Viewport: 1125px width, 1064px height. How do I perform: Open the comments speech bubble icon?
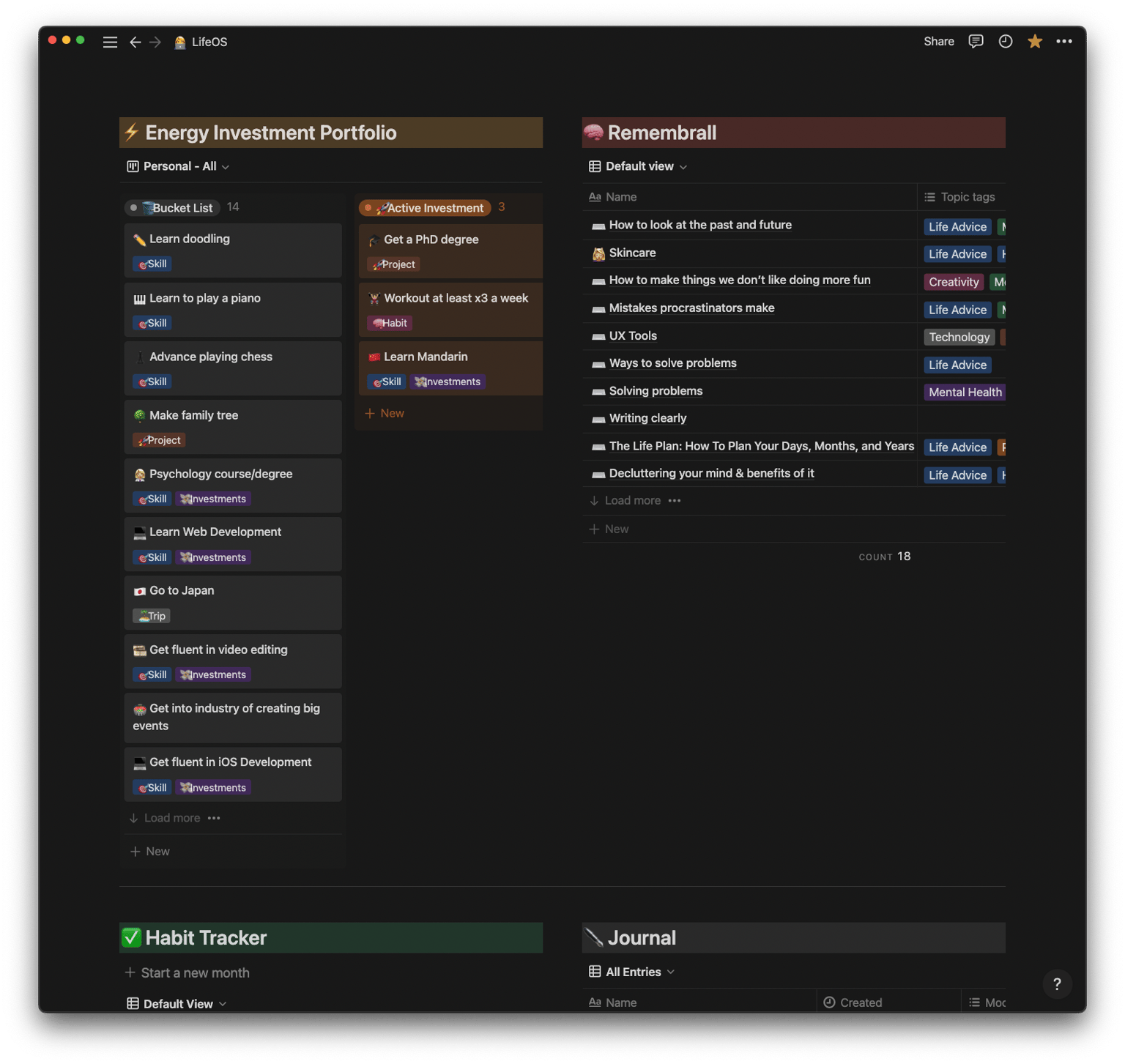(976, 41)
